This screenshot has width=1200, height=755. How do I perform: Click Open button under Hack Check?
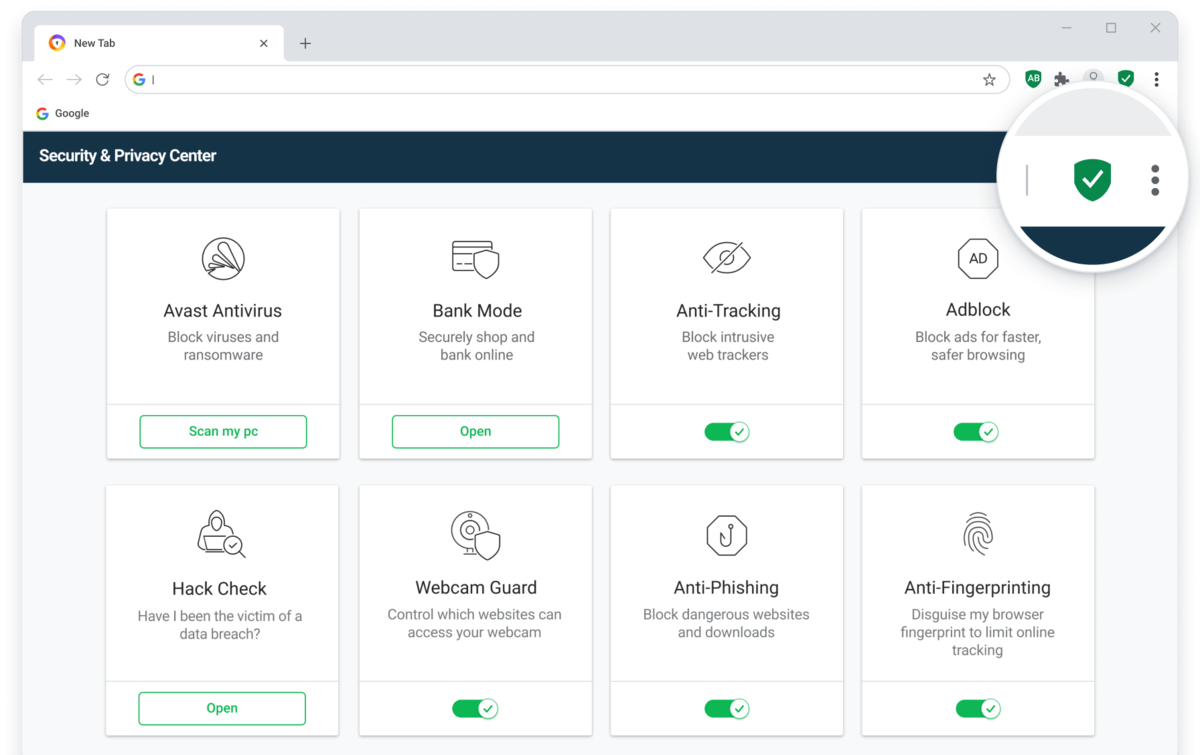[222, 708]
